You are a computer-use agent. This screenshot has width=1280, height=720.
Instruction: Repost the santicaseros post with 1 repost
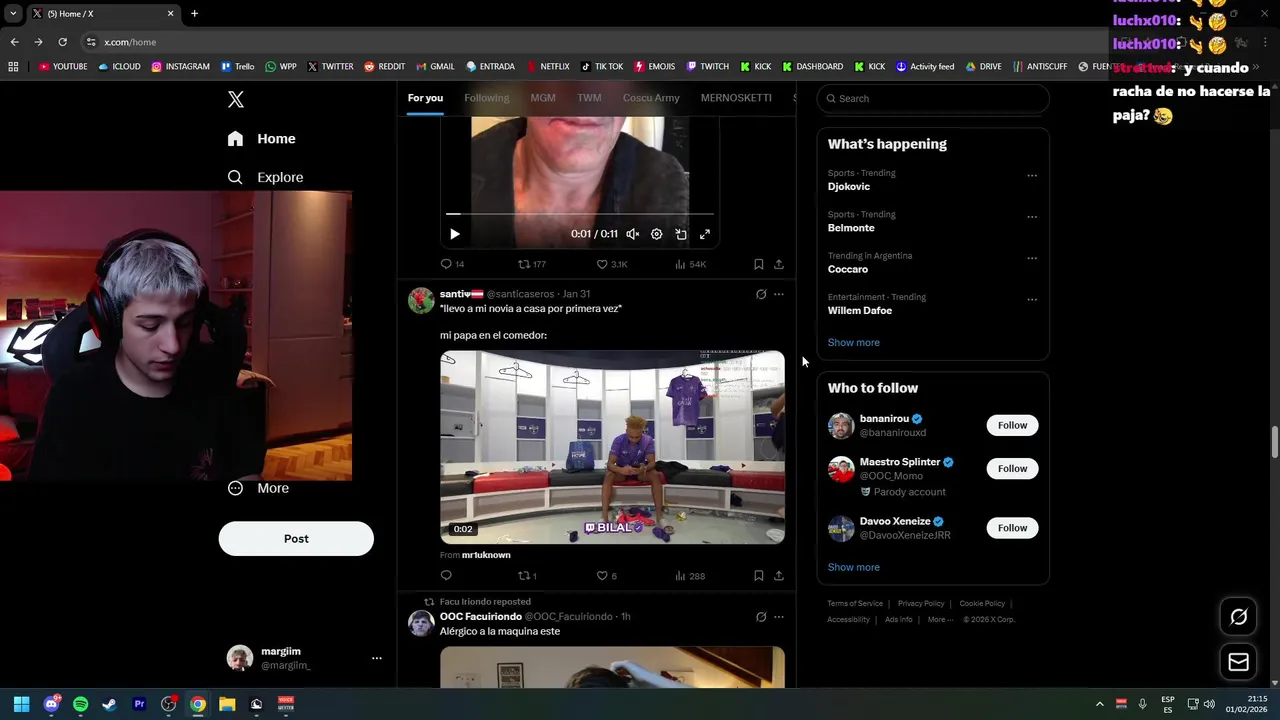[527, 575]
